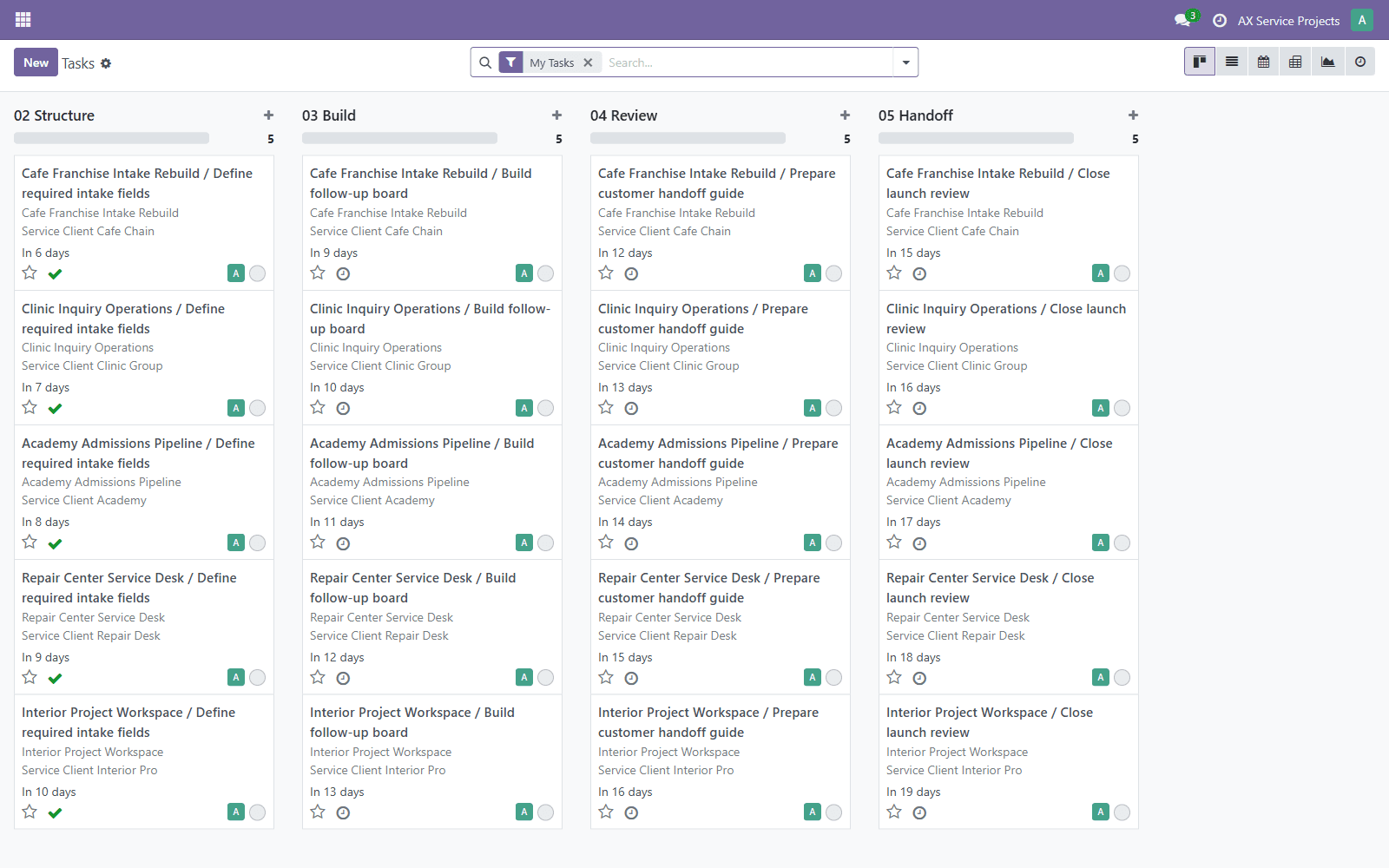Screen dimensions: 1389x868
Task: Remove the My Tasks filter
Action: pos(588,62)
